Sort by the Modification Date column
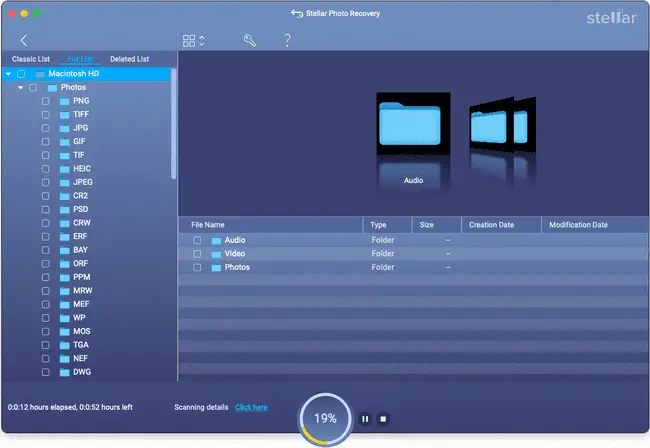 [x=595, y=225]
